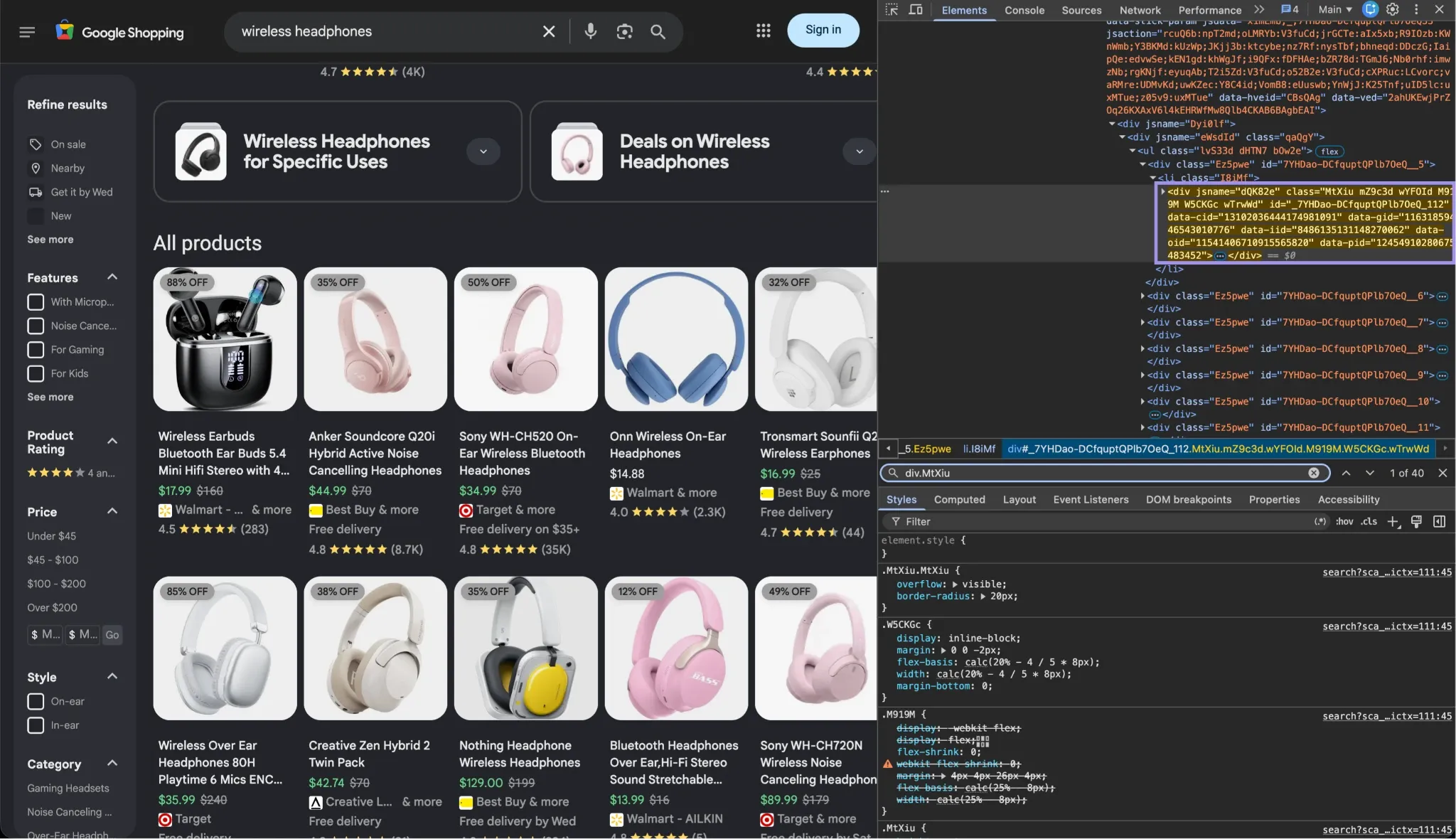Viewport: 1456px width, 839px height.
Task: Check the For Kids feature filter
Action: pos(36,373)
